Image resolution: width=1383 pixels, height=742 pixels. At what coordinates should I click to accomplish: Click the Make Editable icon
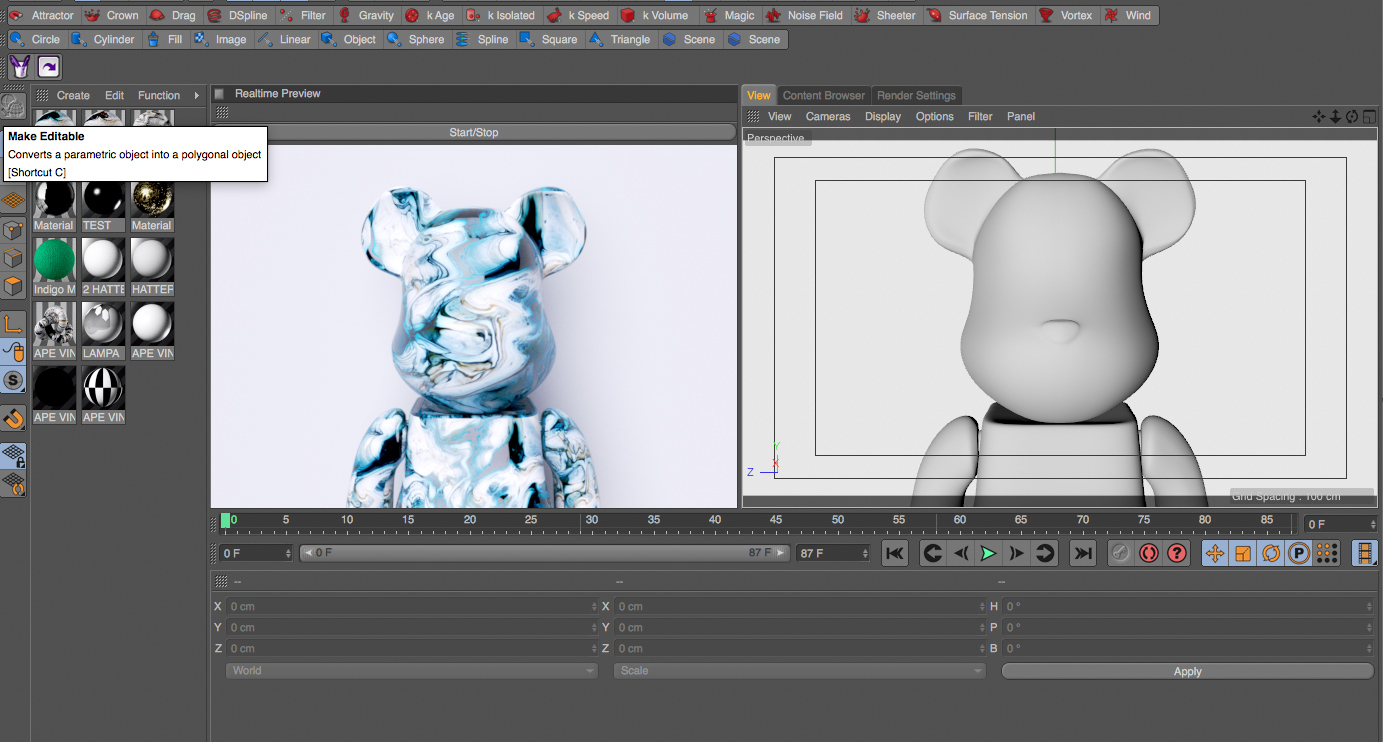[x=13, y=105]
